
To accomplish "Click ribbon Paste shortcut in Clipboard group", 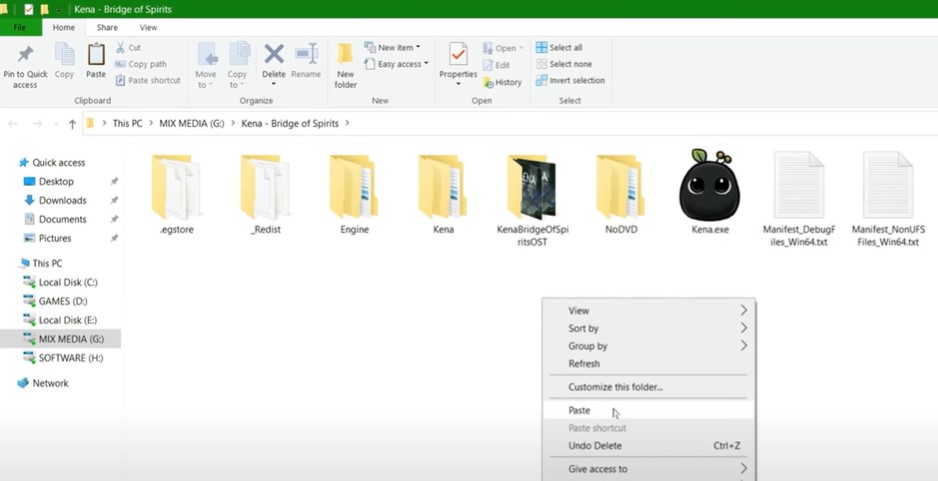I will (x=148, y=80).
